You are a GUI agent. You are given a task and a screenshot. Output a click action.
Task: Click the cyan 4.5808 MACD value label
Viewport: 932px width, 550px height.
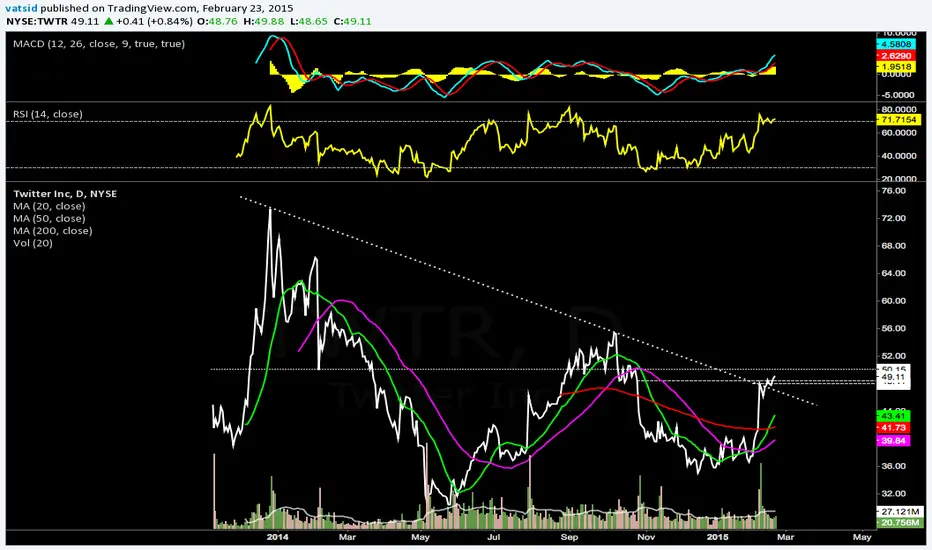pos(896,44)
